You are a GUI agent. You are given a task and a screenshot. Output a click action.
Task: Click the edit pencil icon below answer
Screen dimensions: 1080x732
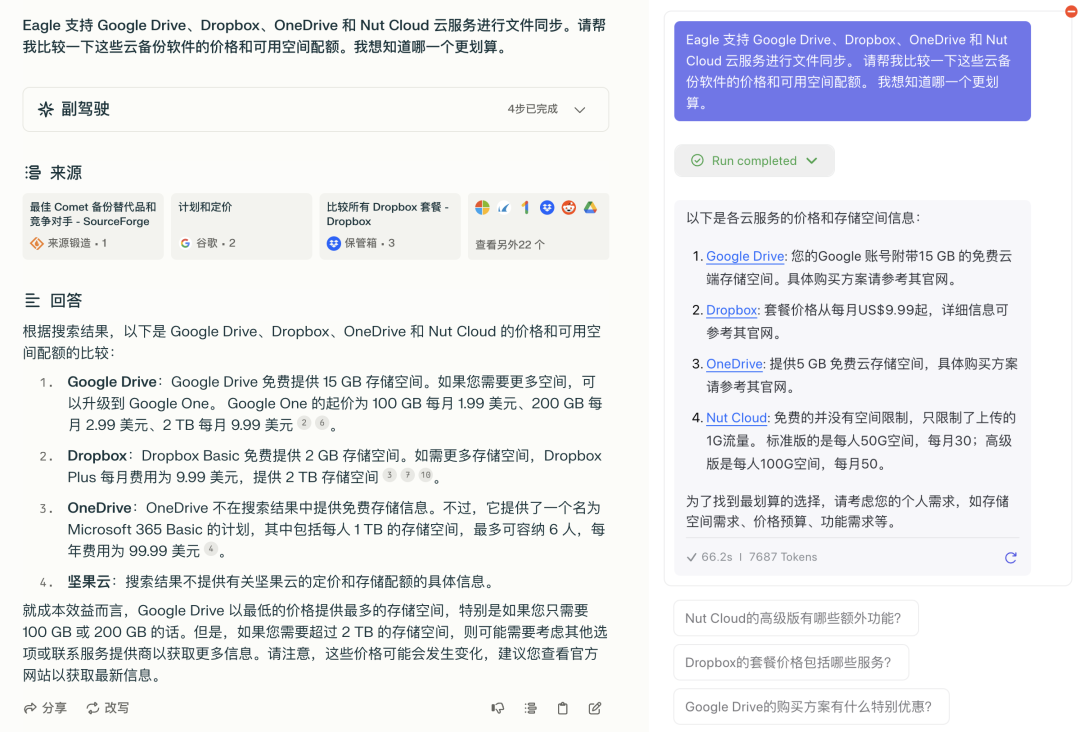(x=595, y=708)
